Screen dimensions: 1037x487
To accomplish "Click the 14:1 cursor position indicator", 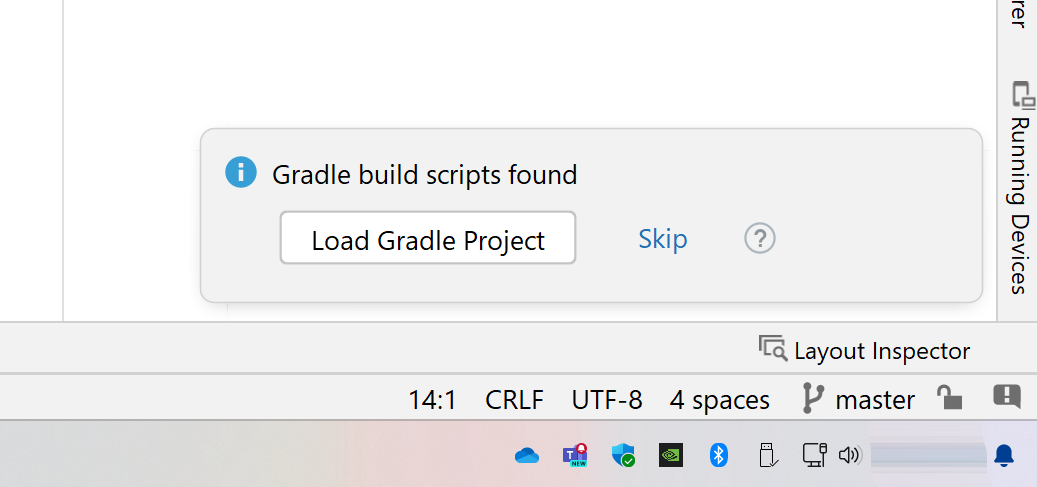I will (x=432, y=400).
